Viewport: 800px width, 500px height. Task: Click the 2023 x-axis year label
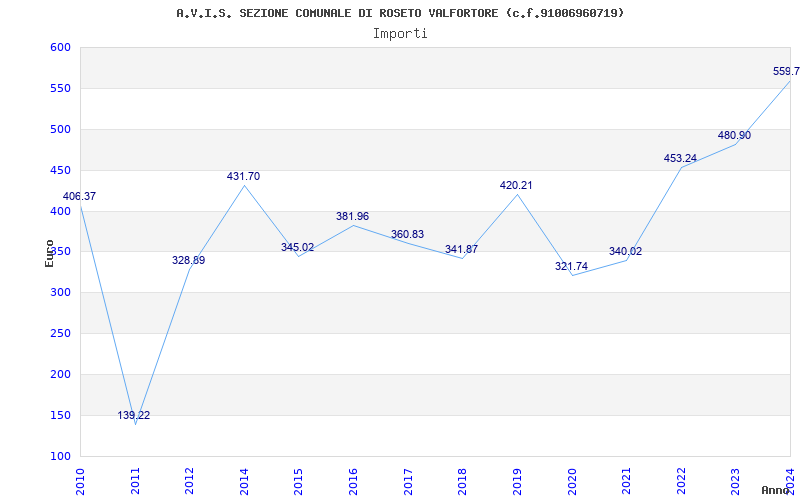point(735,481)
